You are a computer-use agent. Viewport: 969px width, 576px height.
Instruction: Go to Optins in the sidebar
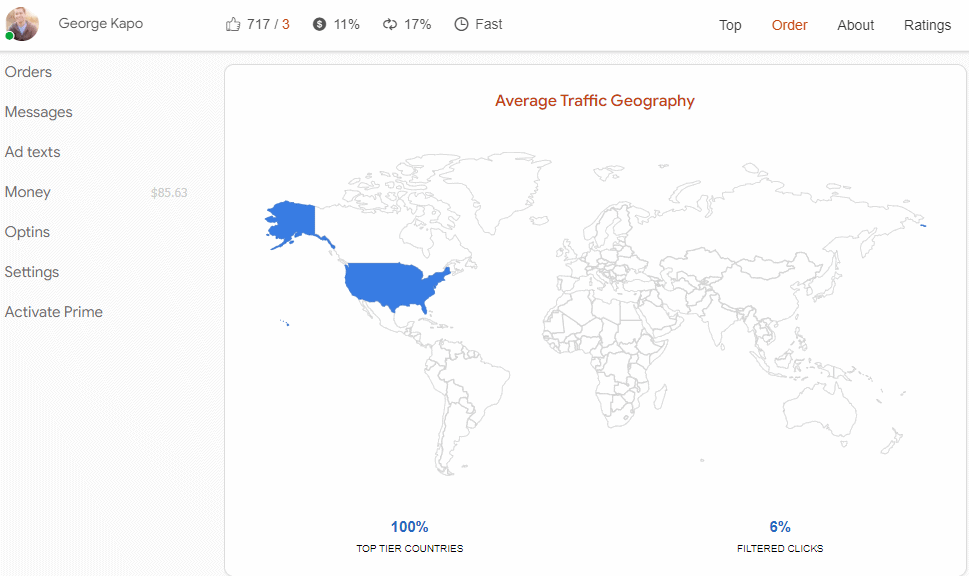point(27,232)
